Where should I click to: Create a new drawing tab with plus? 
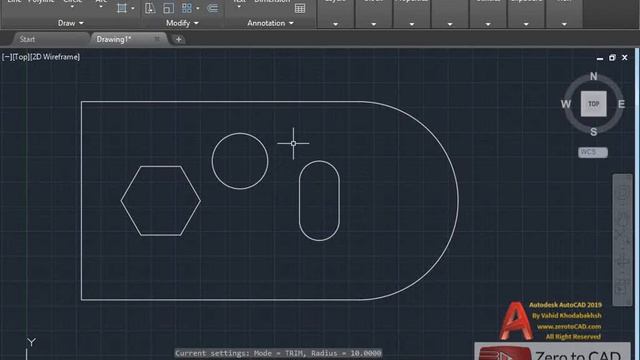click(x=178, y=39)
